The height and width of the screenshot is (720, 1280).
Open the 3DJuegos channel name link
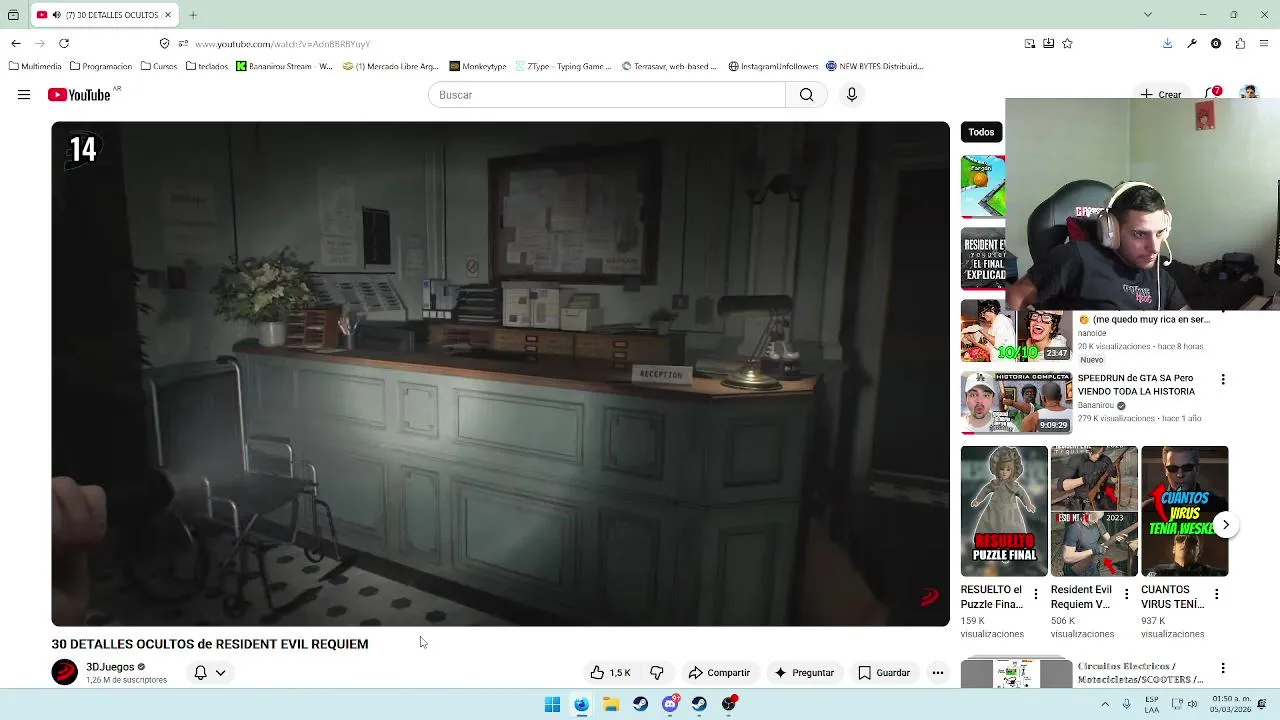pyautogui.click(x=110, y=667)
